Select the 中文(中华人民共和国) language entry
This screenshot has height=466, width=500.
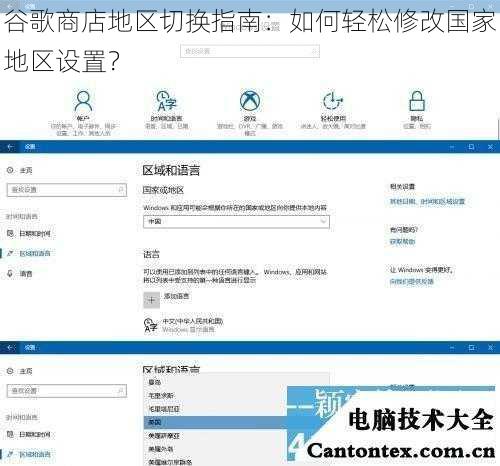(183, 325)
